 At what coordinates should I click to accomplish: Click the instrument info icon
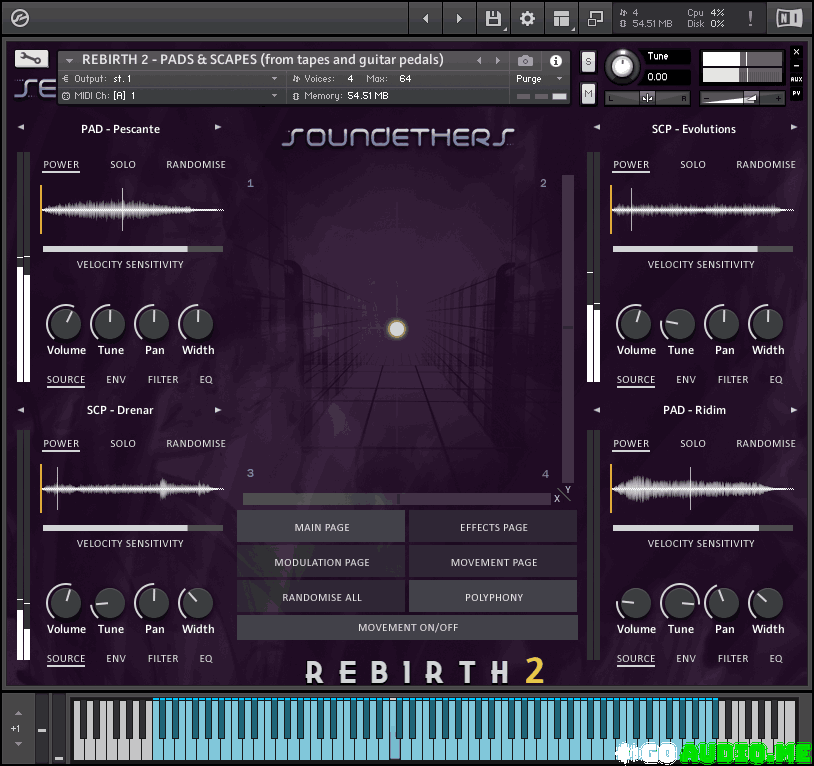[x=555, y=61]
